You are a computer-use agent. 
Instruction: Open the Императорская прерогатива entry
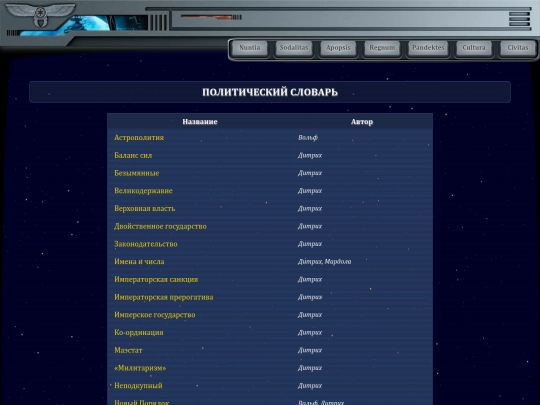[x=164, y=297]
